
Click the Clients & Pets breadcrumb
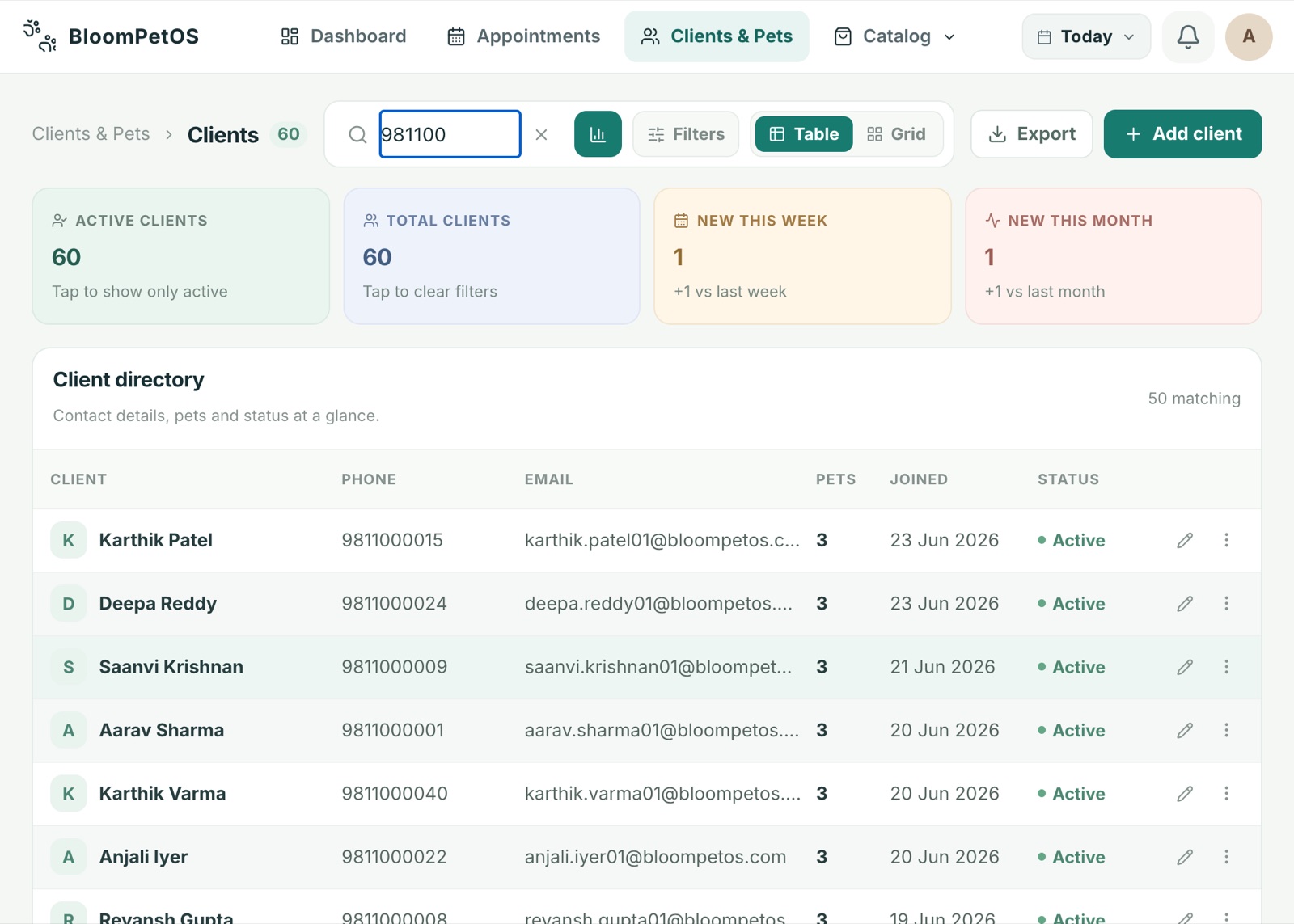91,134
